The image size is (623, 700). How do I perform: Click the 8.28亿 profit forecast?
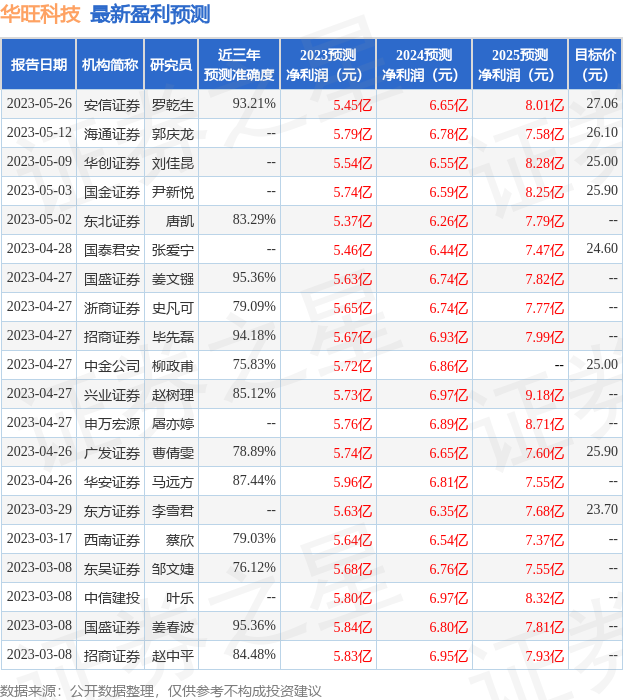pos(544,163)
